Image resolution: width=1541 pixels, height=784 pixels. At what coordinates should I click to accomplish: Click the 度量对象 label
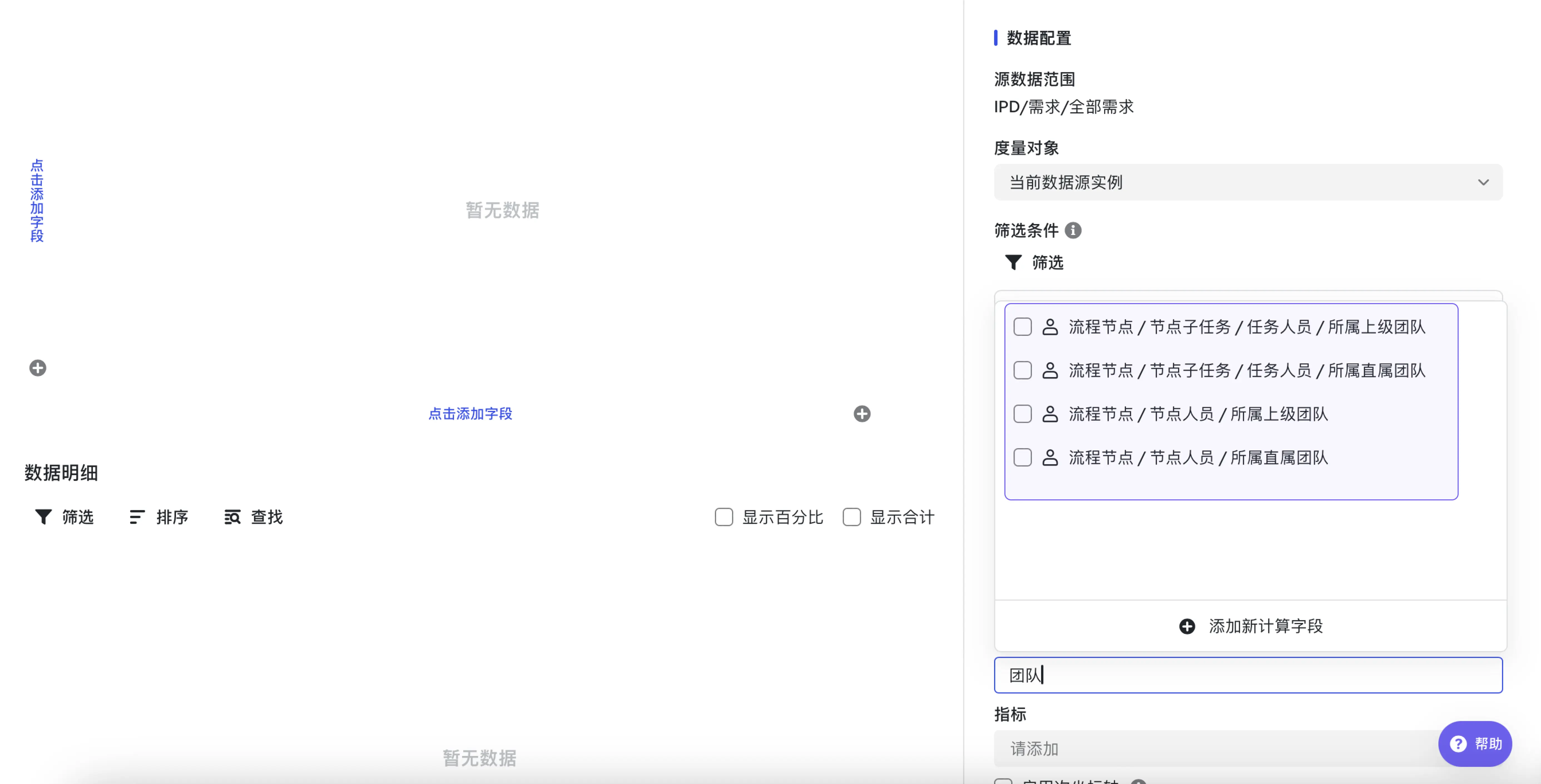(x=1027, y=148)
